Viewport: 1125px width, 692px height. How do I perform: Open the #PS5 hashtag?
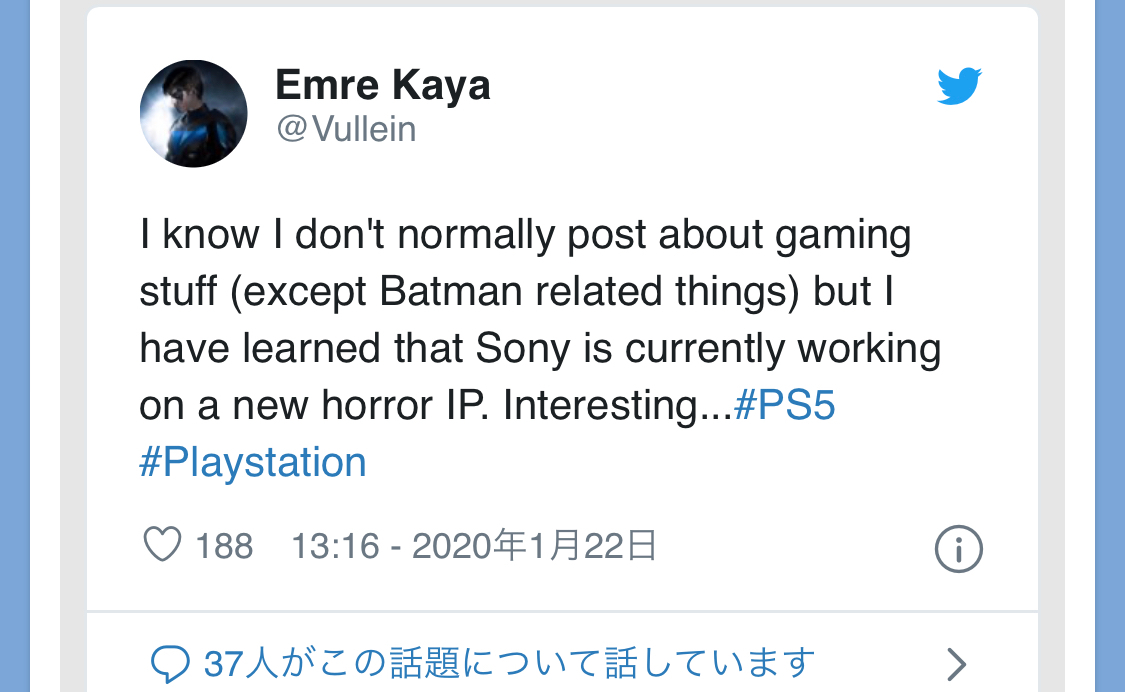tap(784, 406)
